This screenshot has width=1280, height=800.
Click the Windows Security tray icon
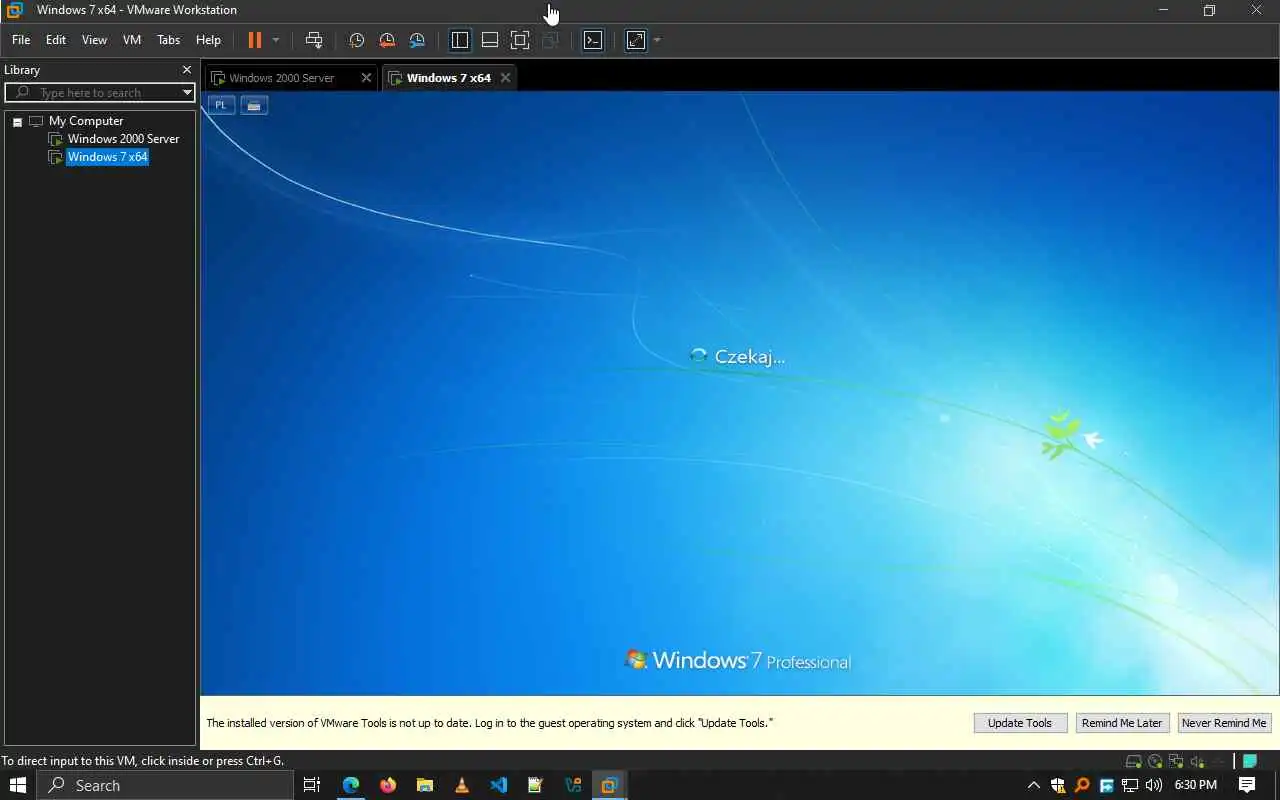[1058, 785]
